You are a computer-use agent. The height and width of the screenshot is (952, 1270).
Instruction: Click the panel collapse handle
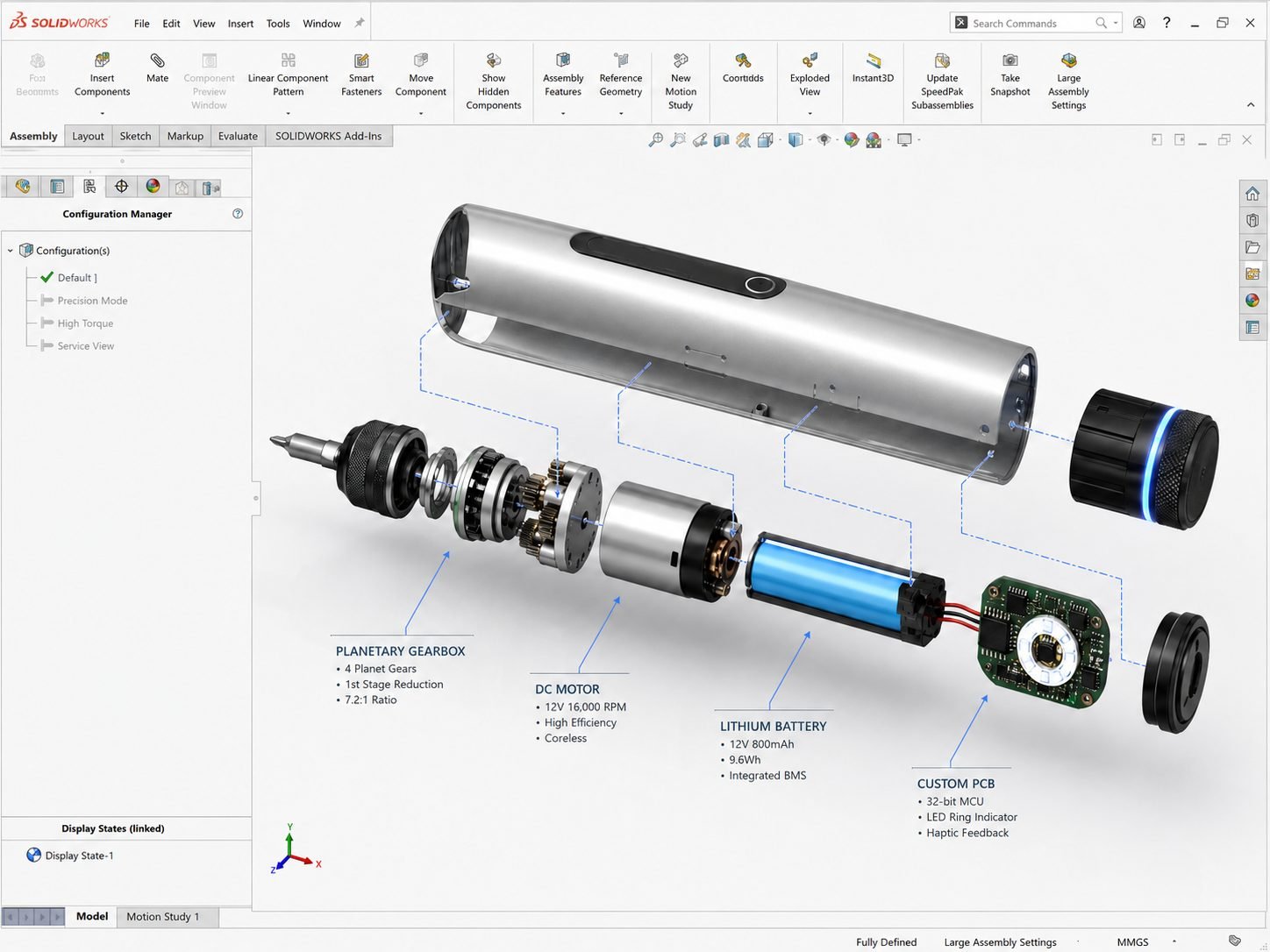tap(256, 498)
